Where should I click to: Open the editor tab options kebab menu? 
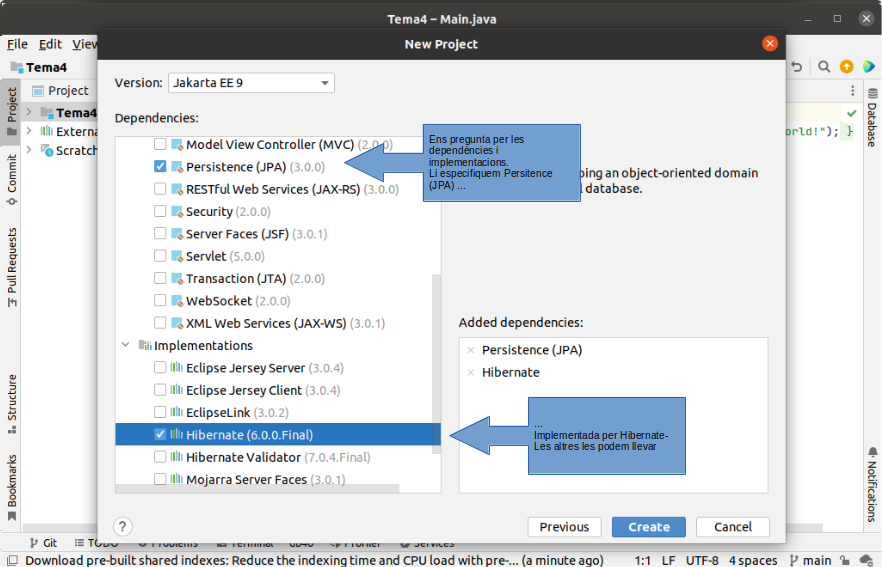(x=853, y=91)
